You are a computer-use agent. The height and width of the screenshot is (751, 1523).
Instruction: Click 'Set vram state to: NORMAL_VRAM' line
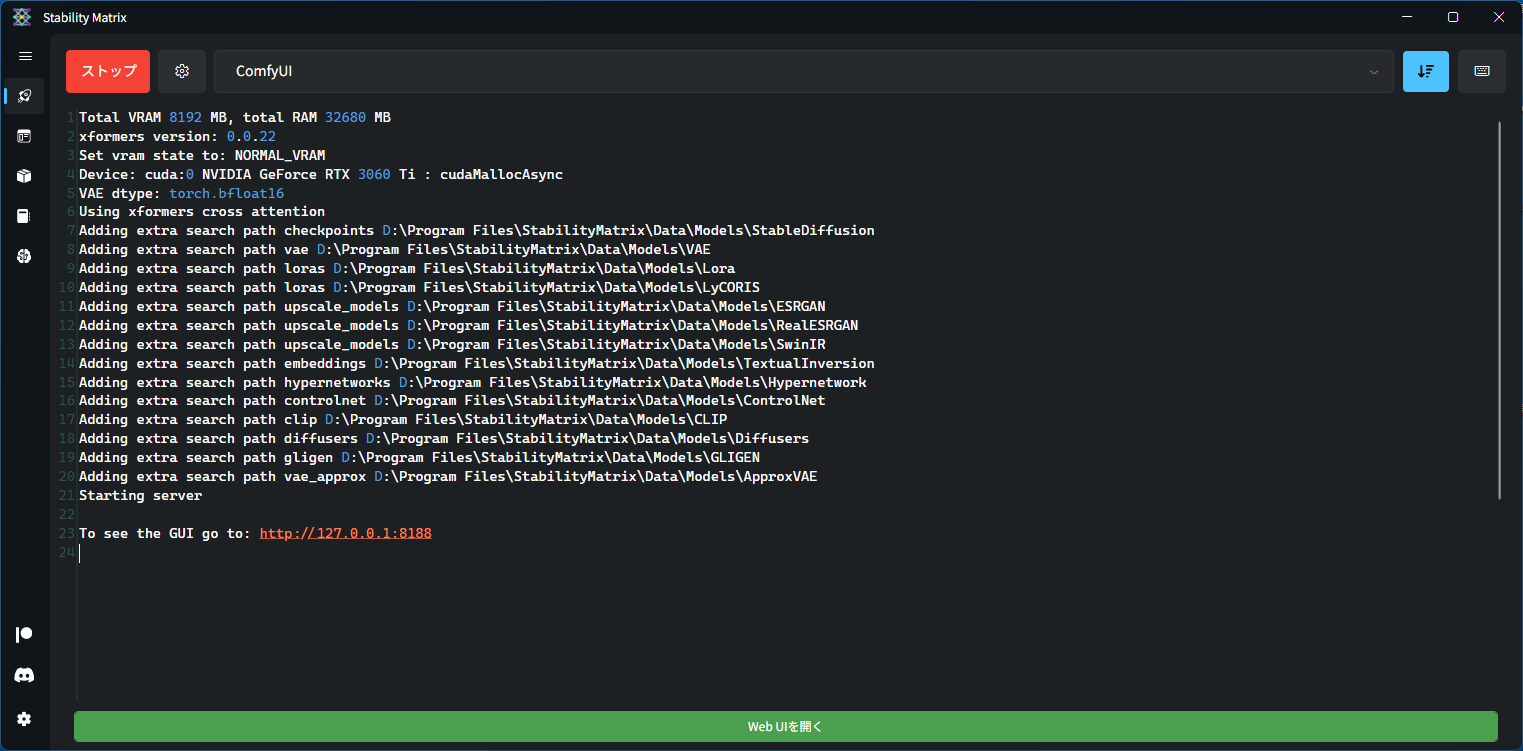(202, 155)
